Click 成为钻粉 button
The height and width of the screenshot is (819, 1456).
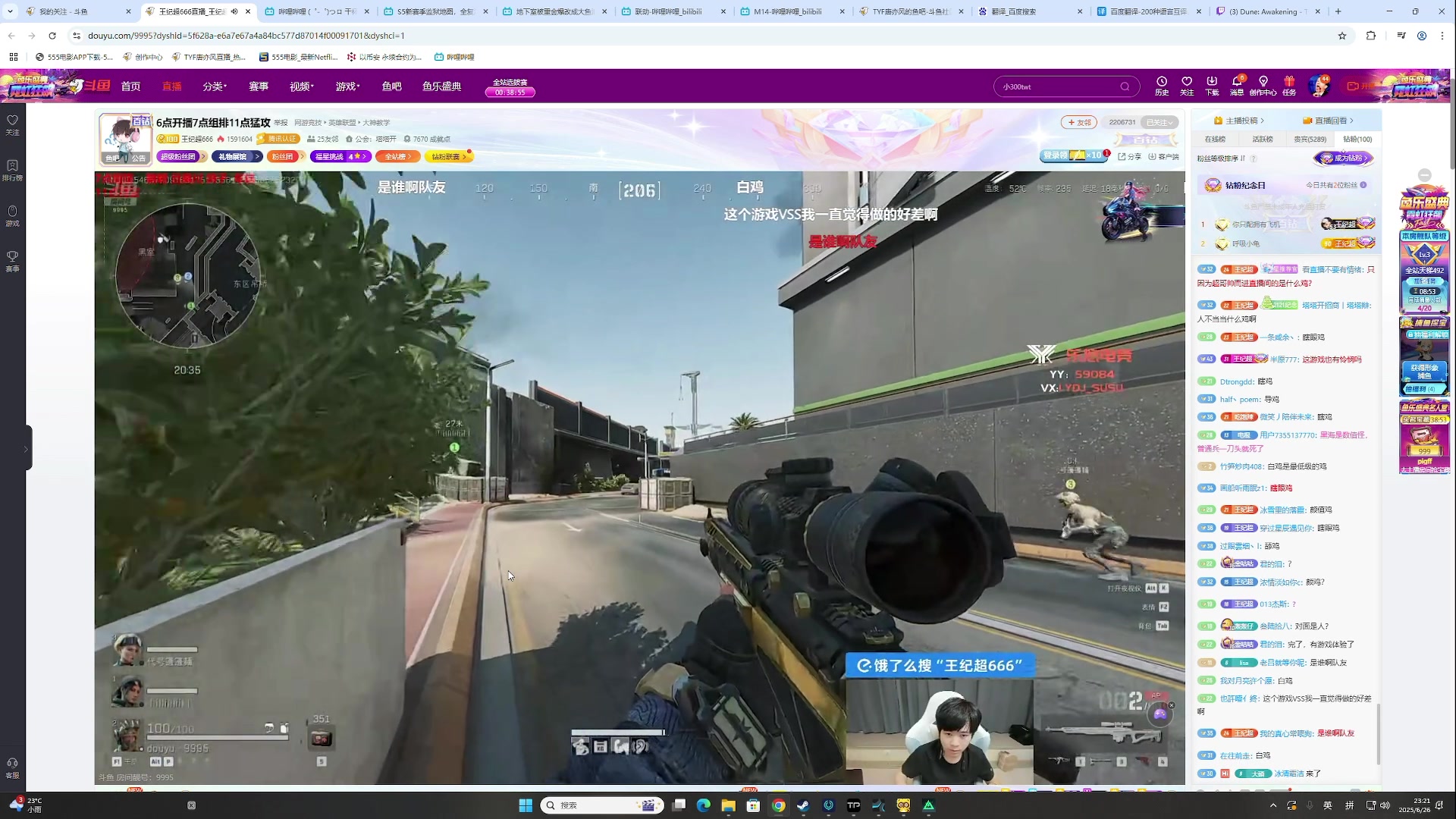tap(1344, 158)
